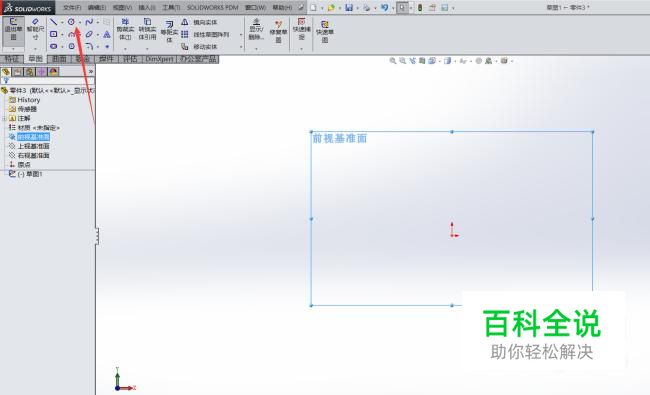The image size is (650, 395).
Task: Click Repair Sketch (修复草图) tool
Action: [278, 32]
